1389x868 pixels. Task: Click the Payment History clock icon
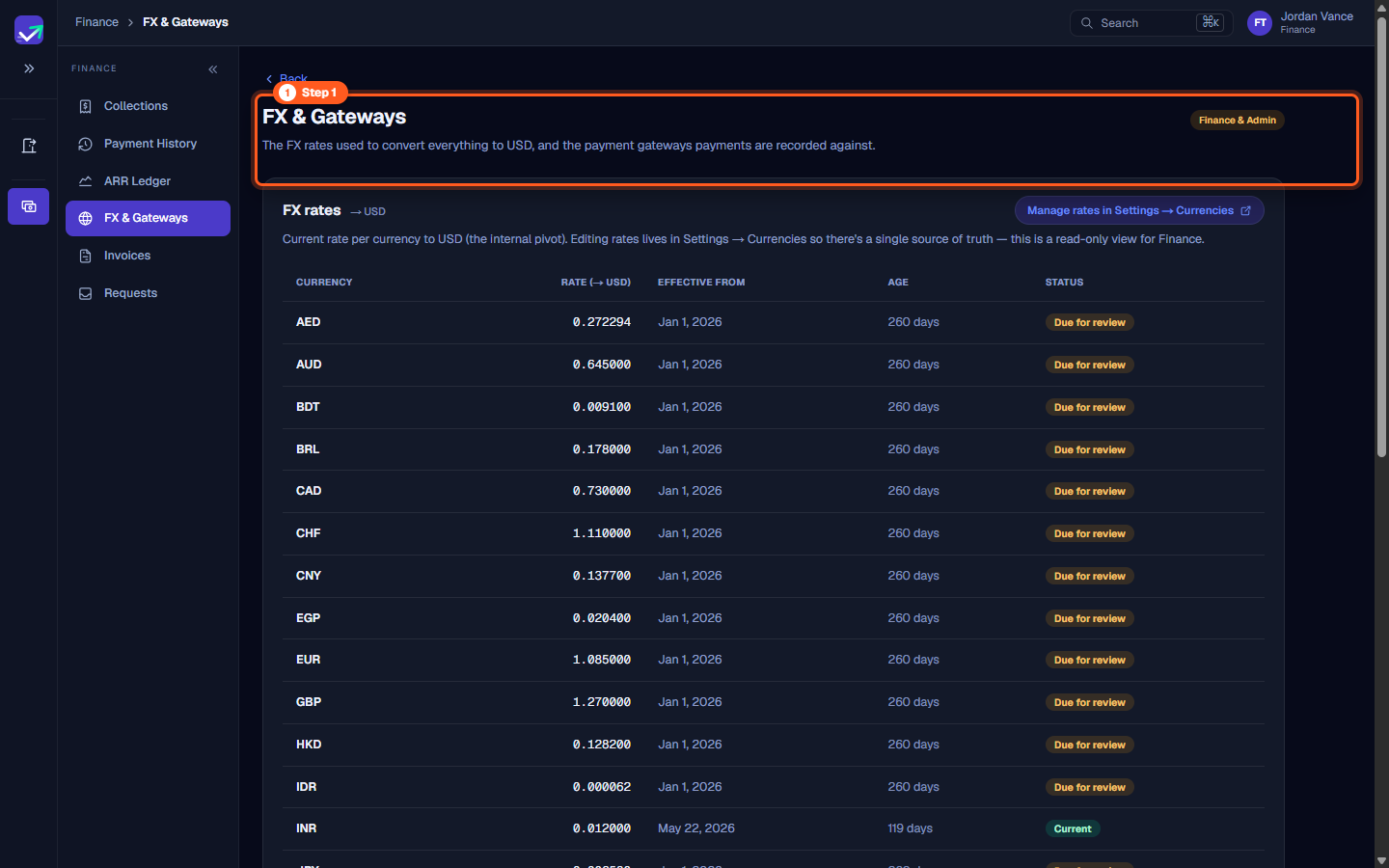click(86, 144)
